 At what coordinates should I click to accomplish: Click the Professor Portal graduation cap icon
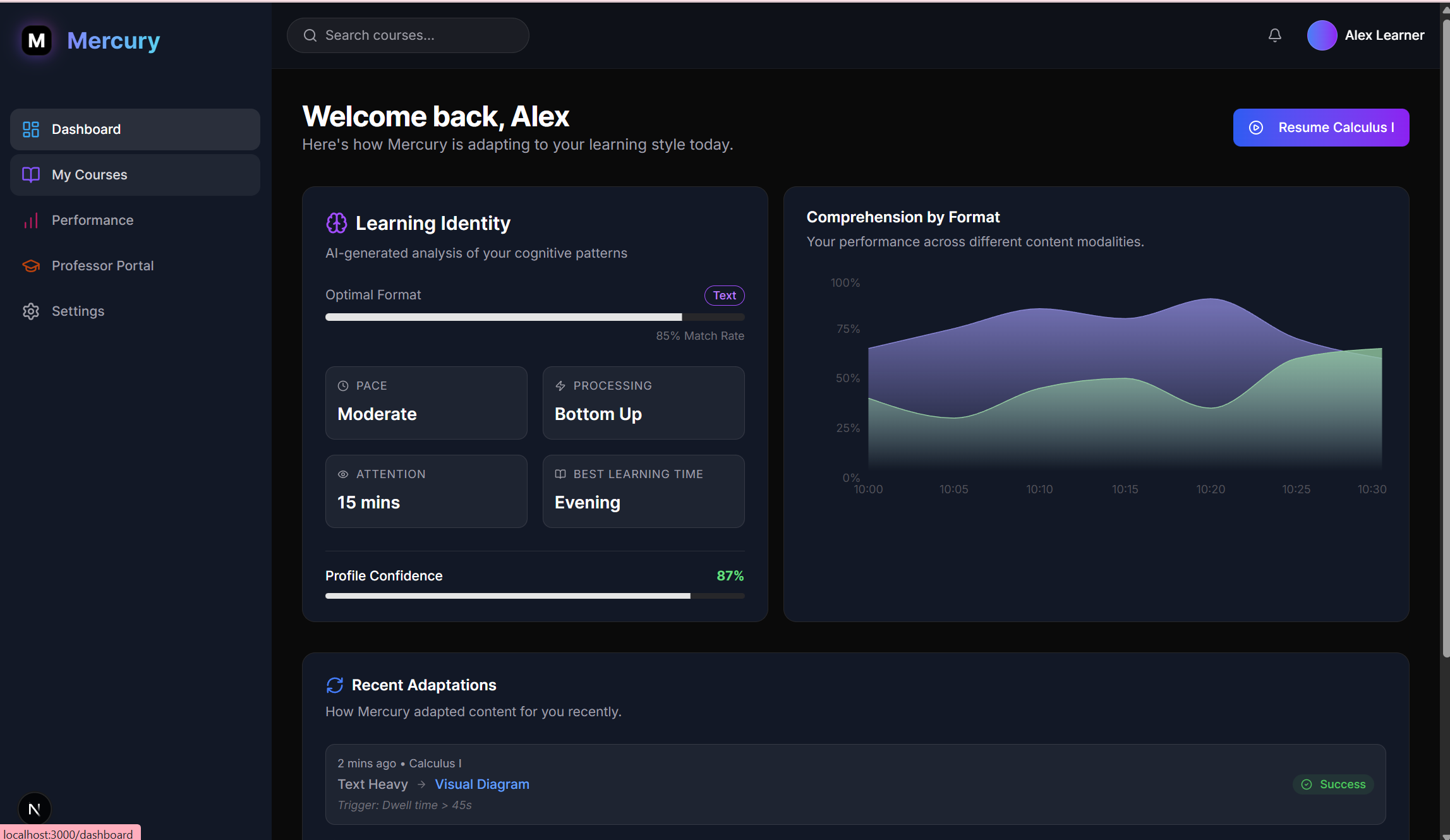pyautogui.click(x=31, y=266)
